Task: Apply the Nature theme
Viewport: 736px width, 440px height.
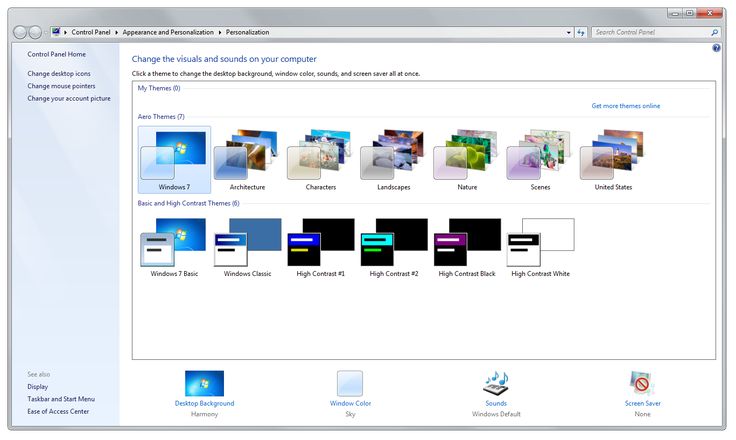Action: click(x=467, y=160)
